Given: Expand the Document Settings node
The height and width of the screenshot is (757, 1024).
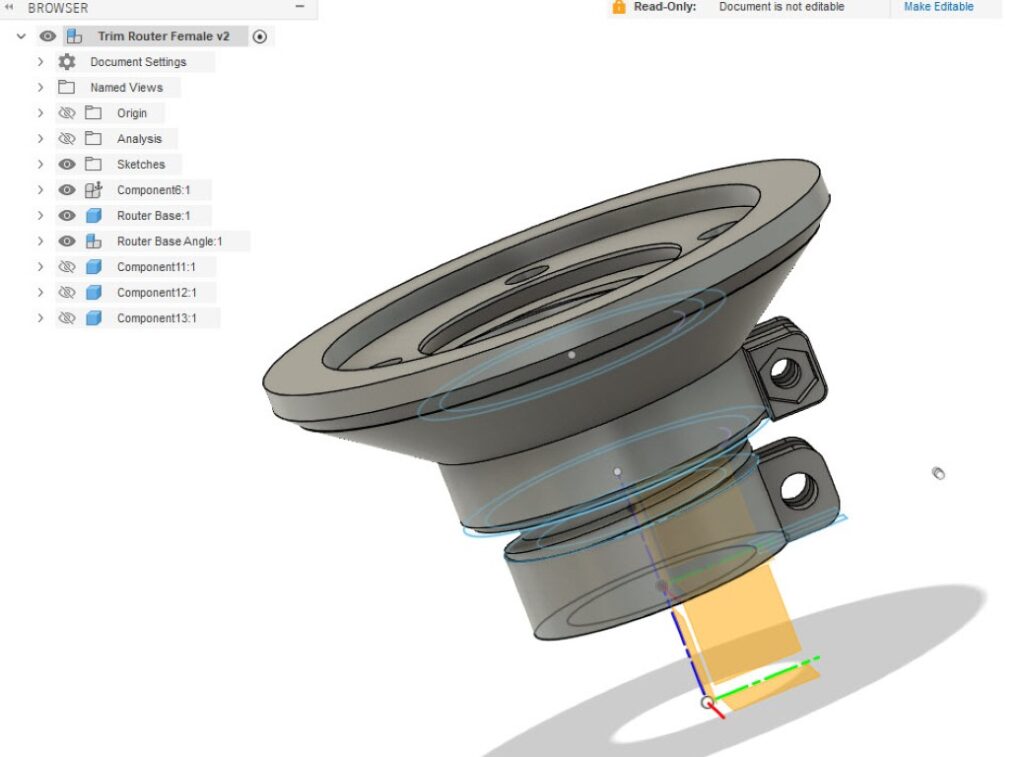Looking at the screenshot, I should tap(41, 62).
